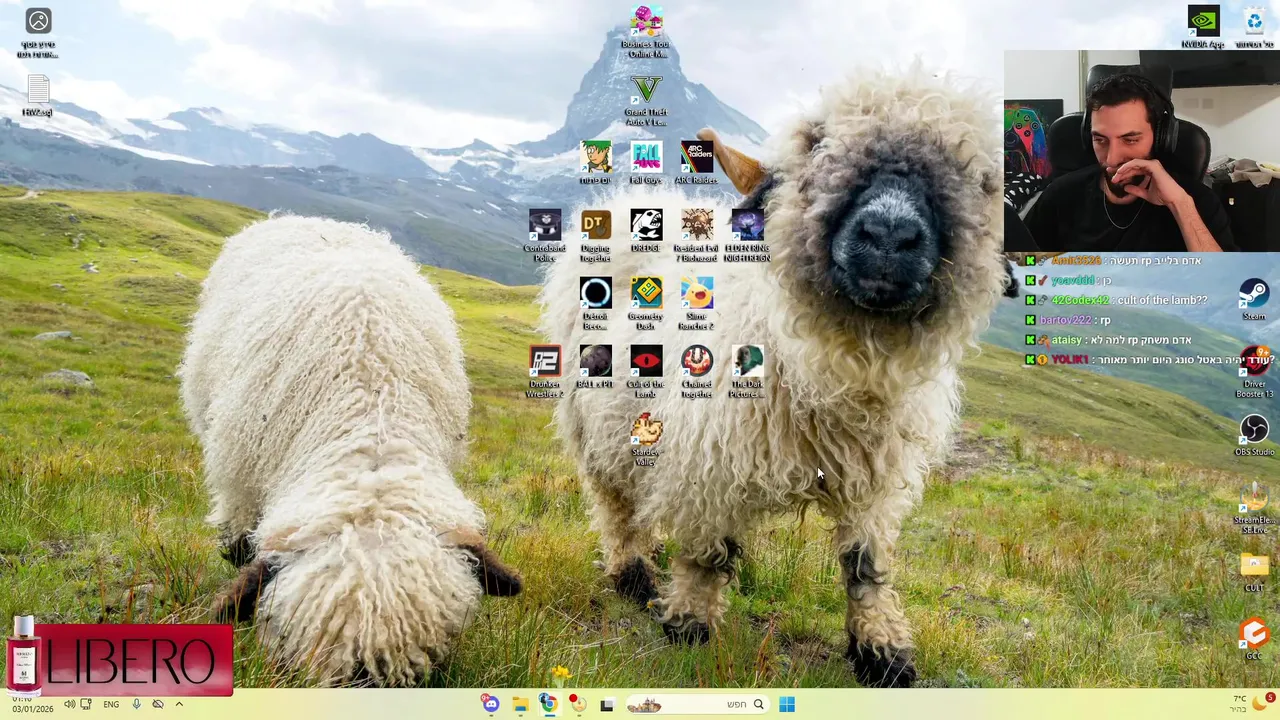Launch Digging Together shortcut
The image size is (1280, 720).
[x=595, y=236]
